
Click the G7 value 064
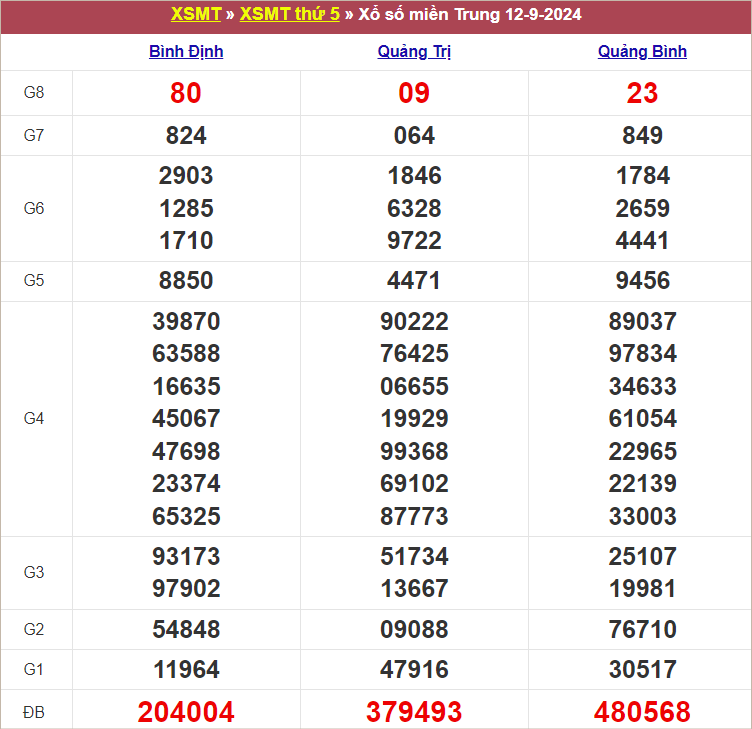pos(414,135)
